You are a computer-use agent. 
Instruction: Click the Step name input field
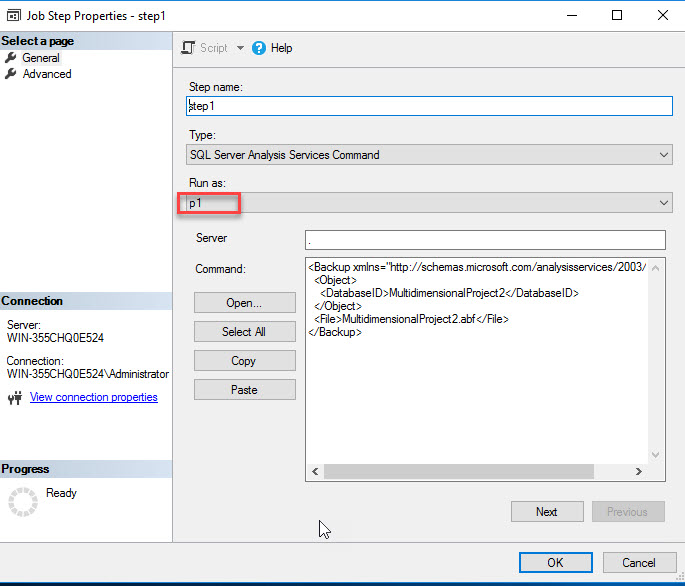pos(429,106)
